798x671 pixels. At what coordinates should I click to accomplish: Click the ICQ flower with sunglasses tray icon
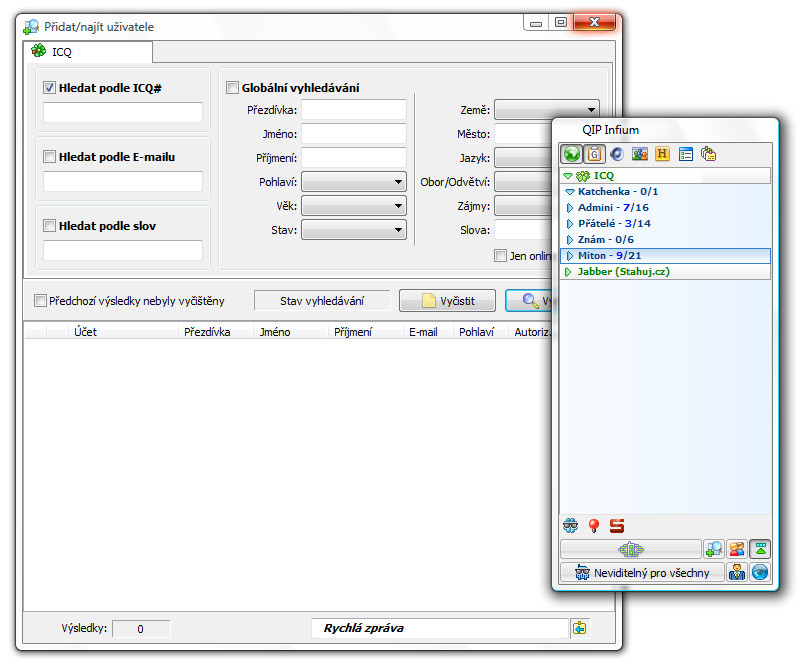[x=571, y=525]
